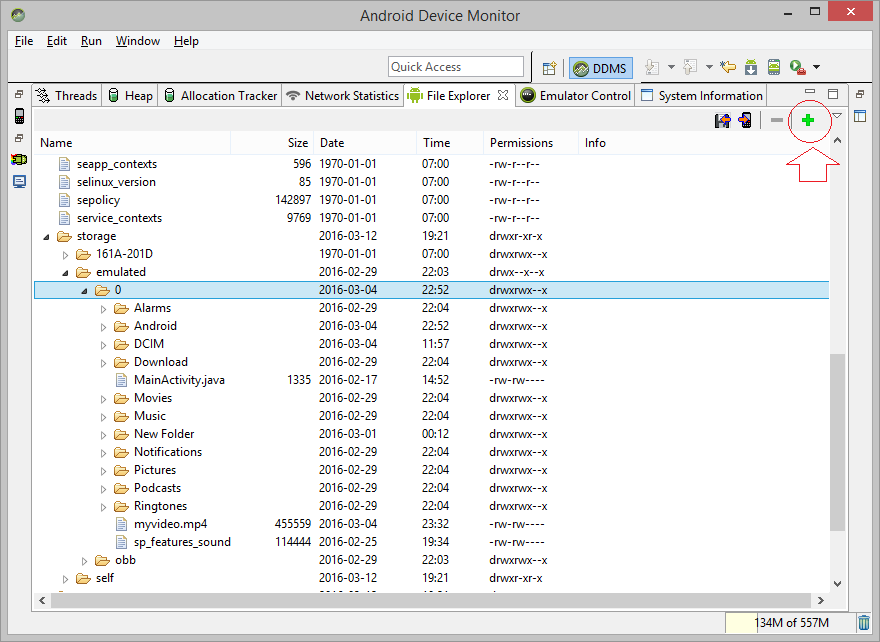
Task: Restore the view stack above the LogCat icon
Action: click(x=19, y=138)
